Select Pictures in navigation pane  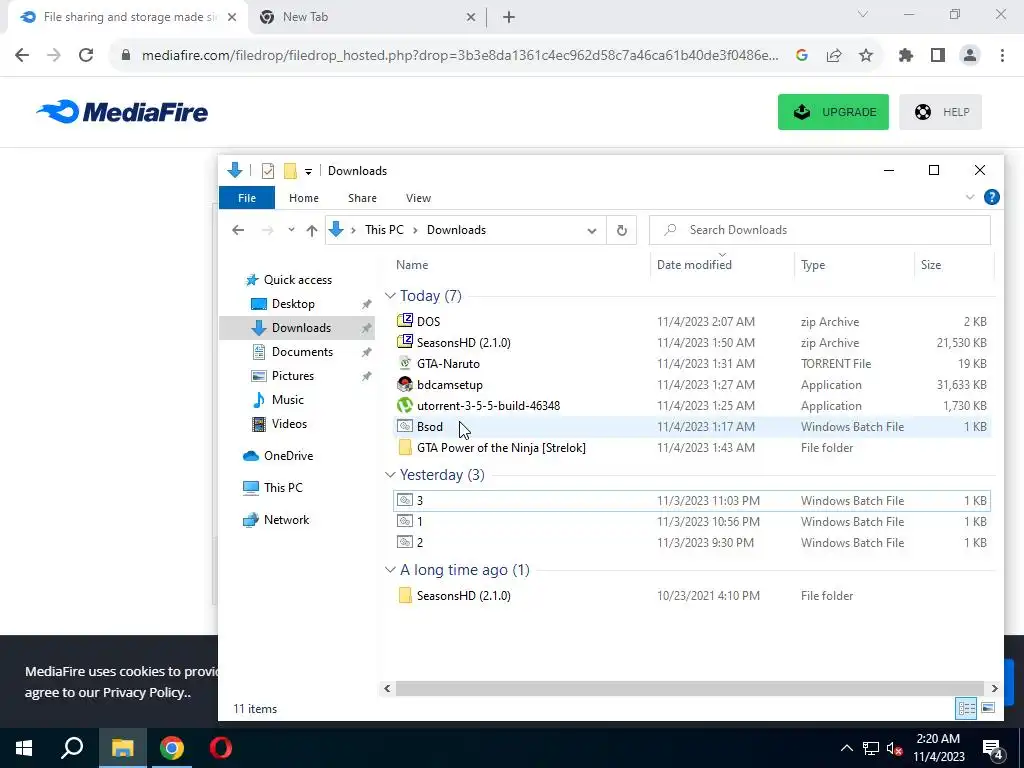pos(293,376)
